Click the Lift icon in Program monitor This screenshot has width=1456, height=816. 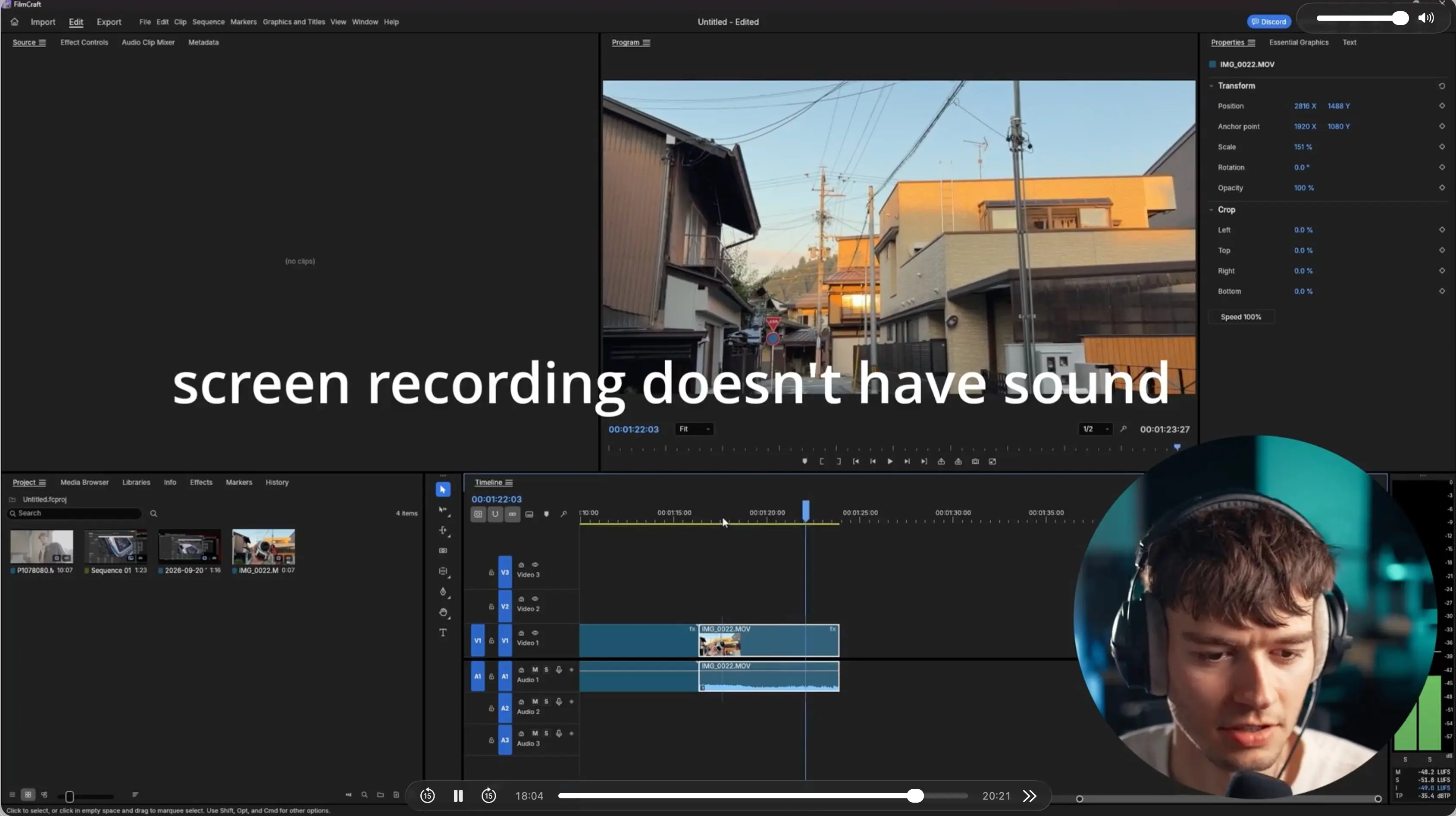coord(941,461)
